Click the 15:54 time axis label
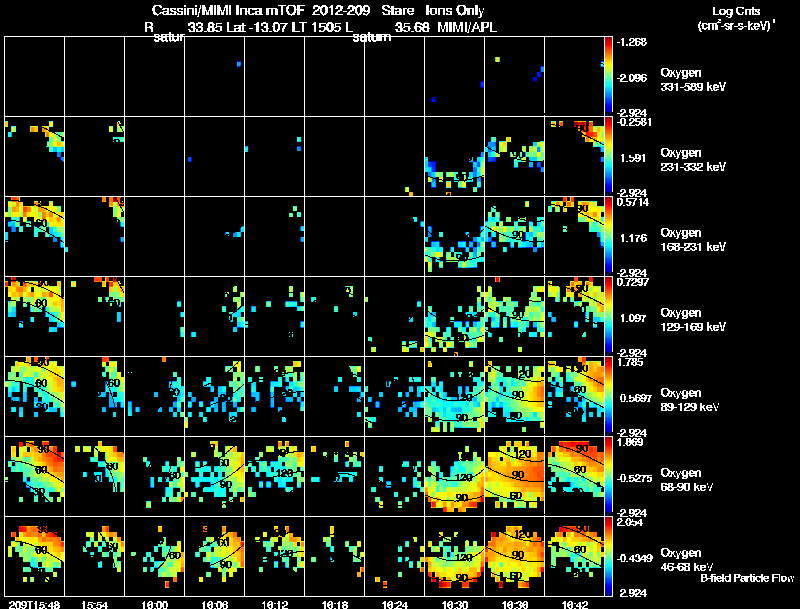 94,605
